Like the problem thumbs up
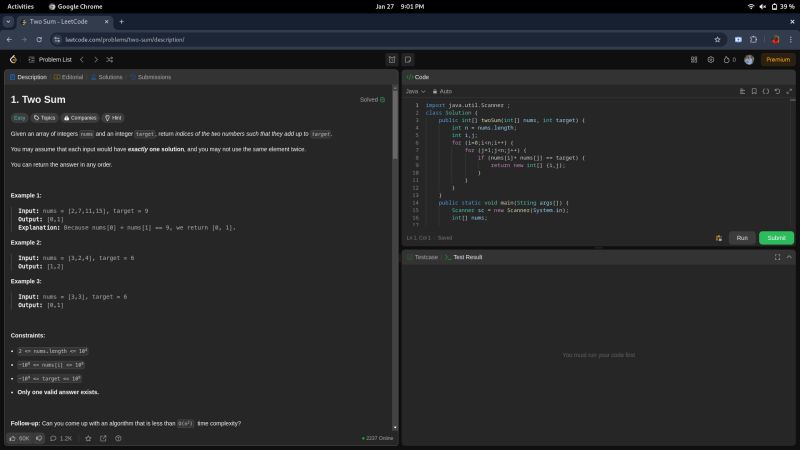800x450 pixels. pyautogui.click(x=19, y=438)
